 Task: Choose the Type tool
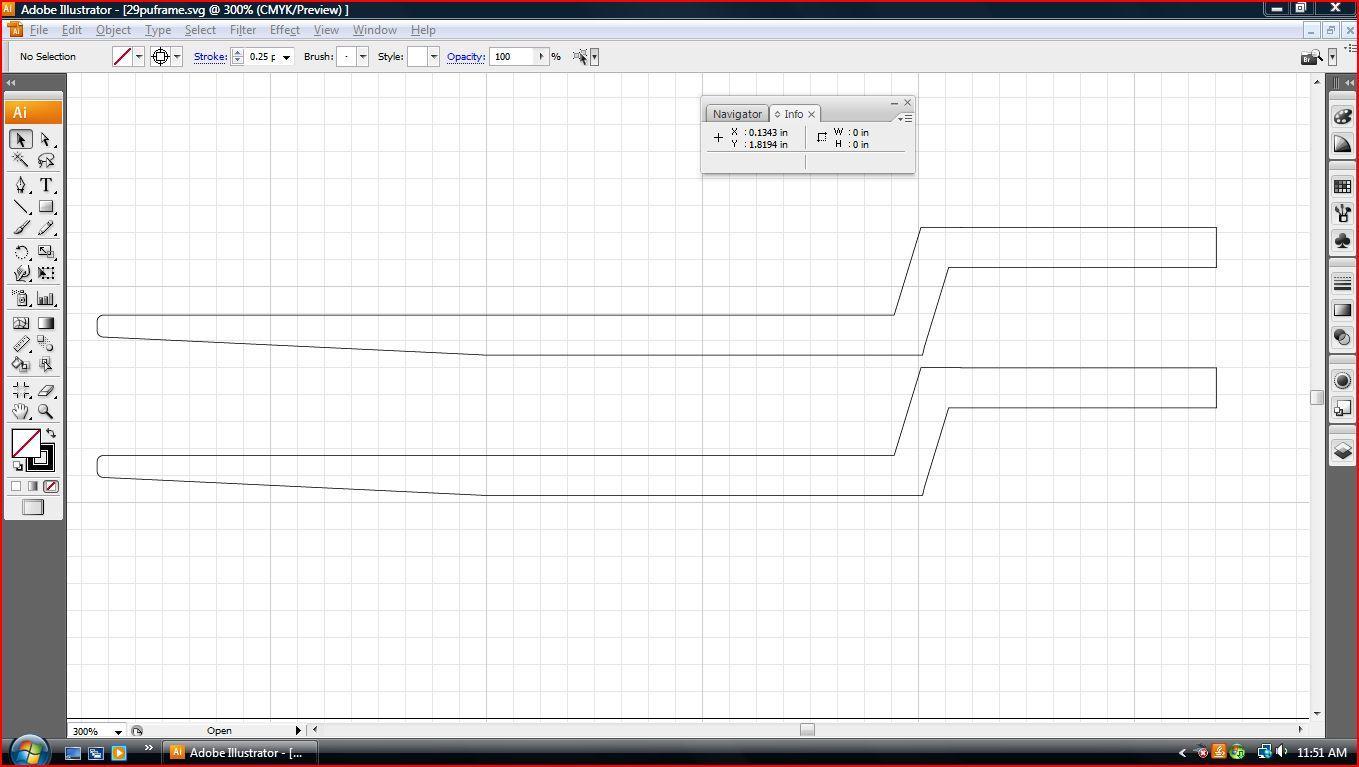point(46,185)
